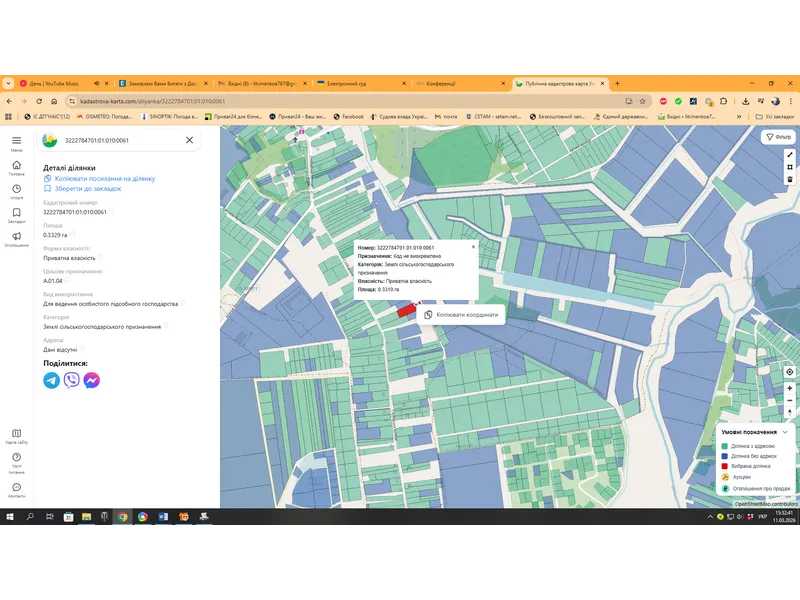
Task: Click the trash delete drawing tool
Action: (x=789, y=179)
